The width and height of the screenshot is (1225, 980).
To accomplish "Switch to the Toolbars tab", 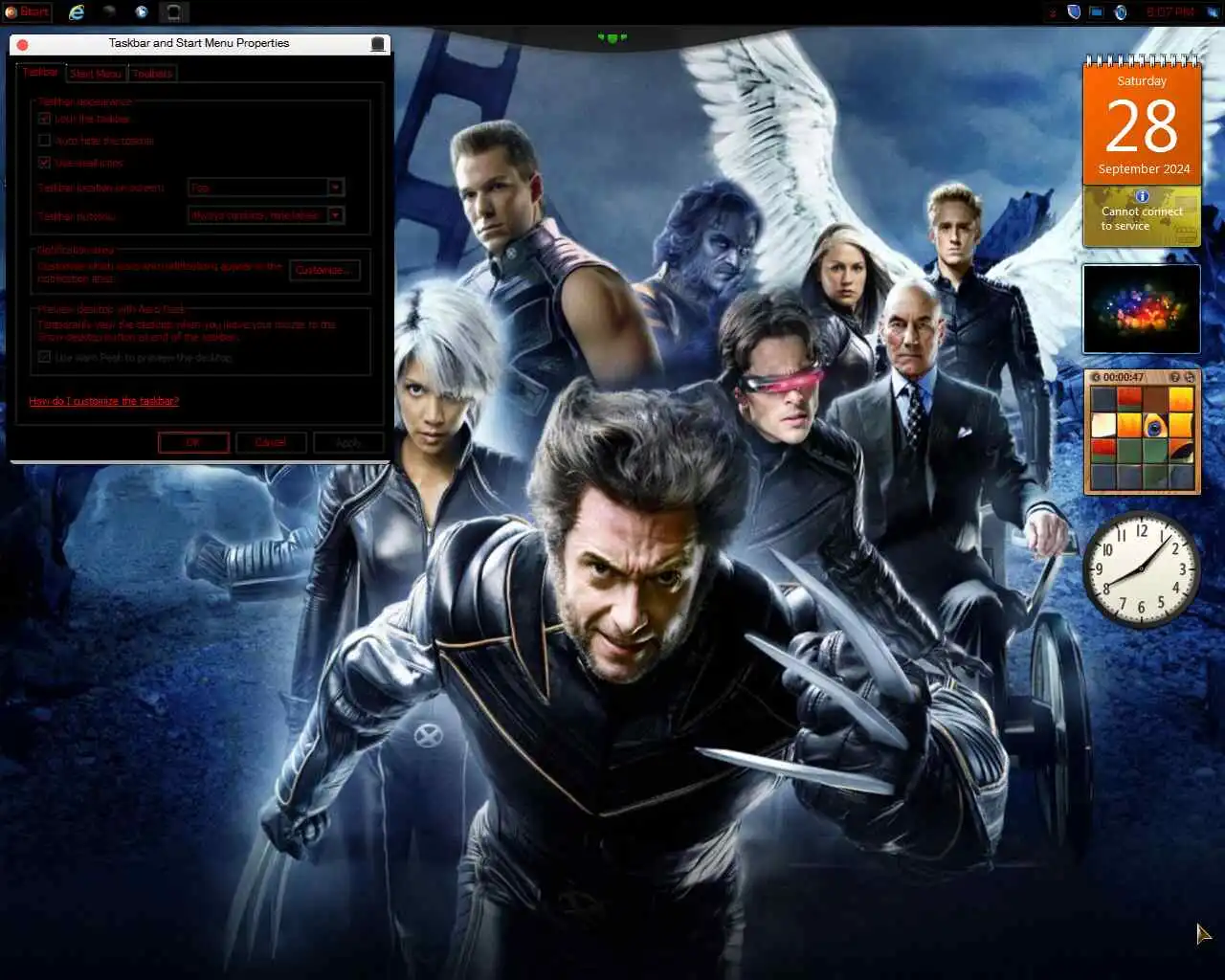I will coord(152,74).
